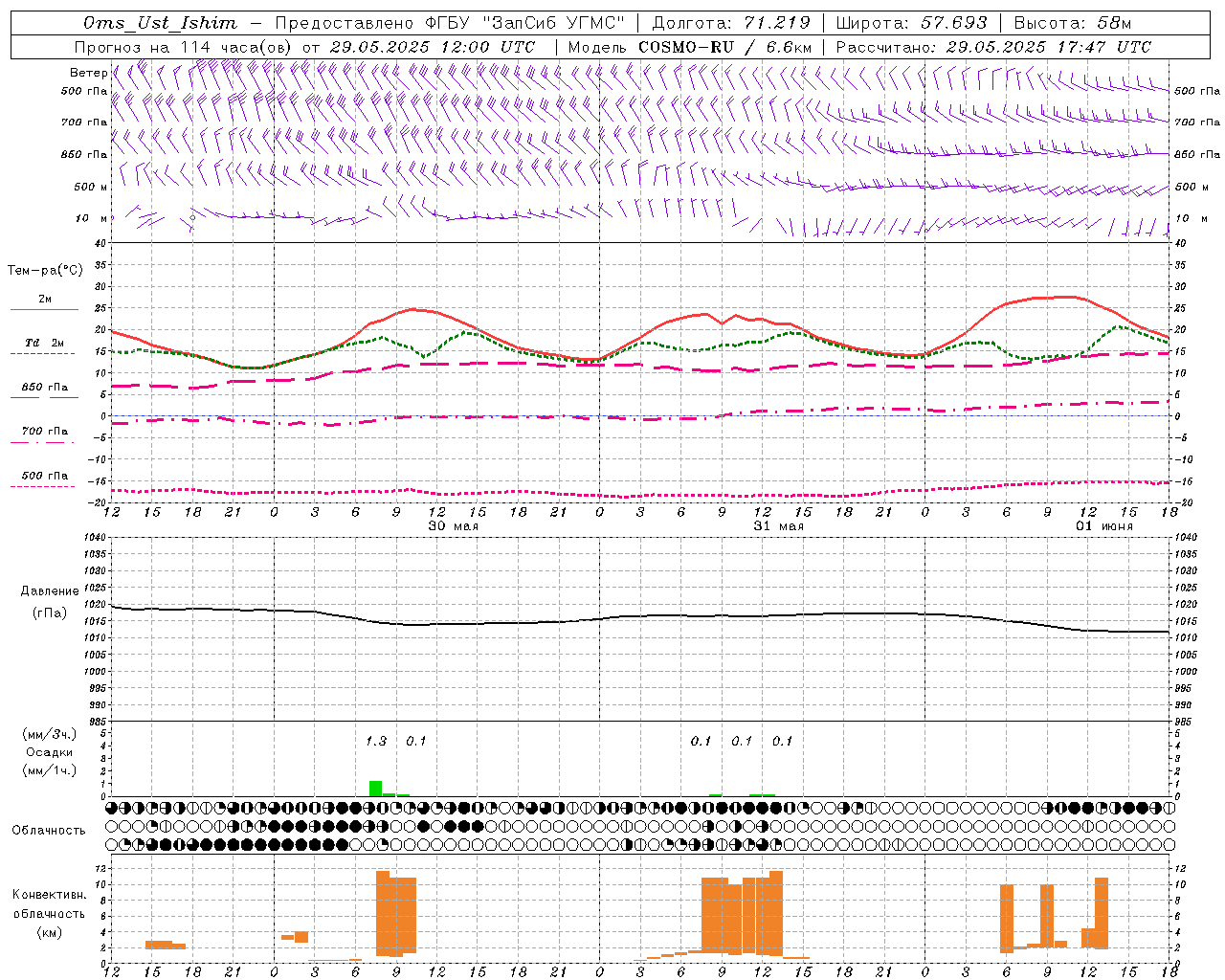
Task: Click the 1.3 precipitation amount value
Action: [376, 741]
